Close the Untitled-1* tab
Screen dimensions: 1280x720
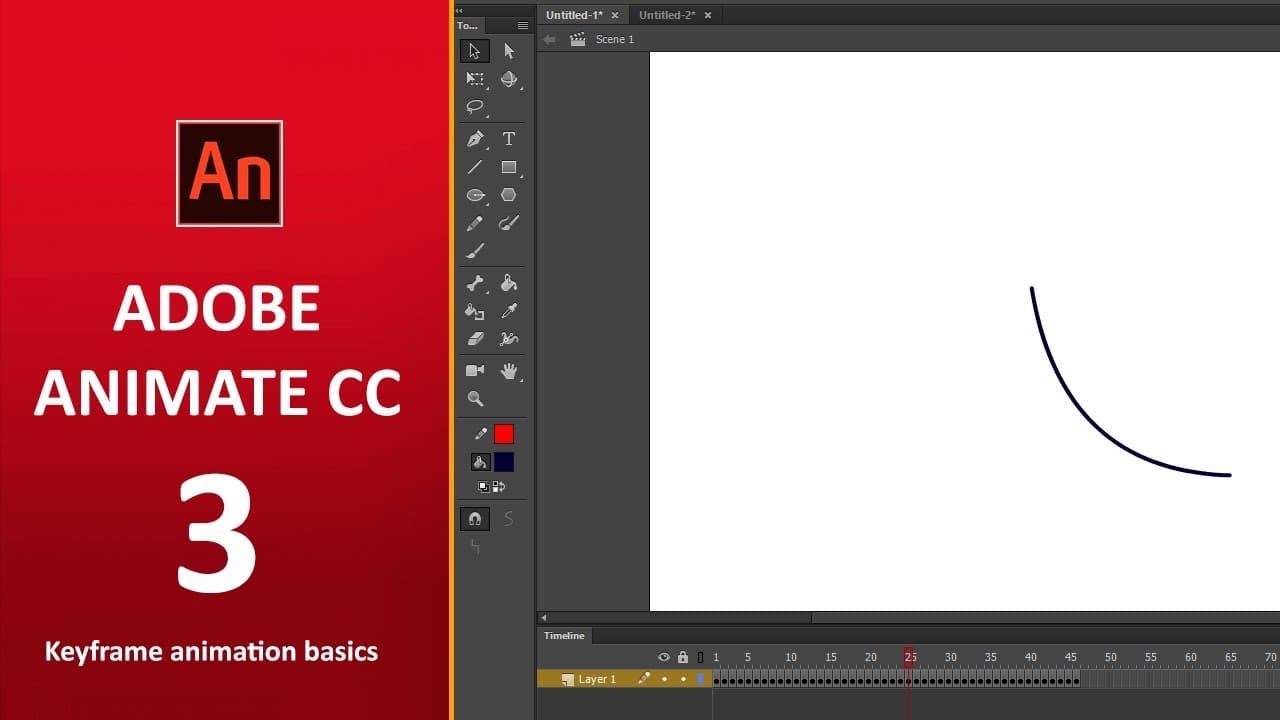pos(615,15)
